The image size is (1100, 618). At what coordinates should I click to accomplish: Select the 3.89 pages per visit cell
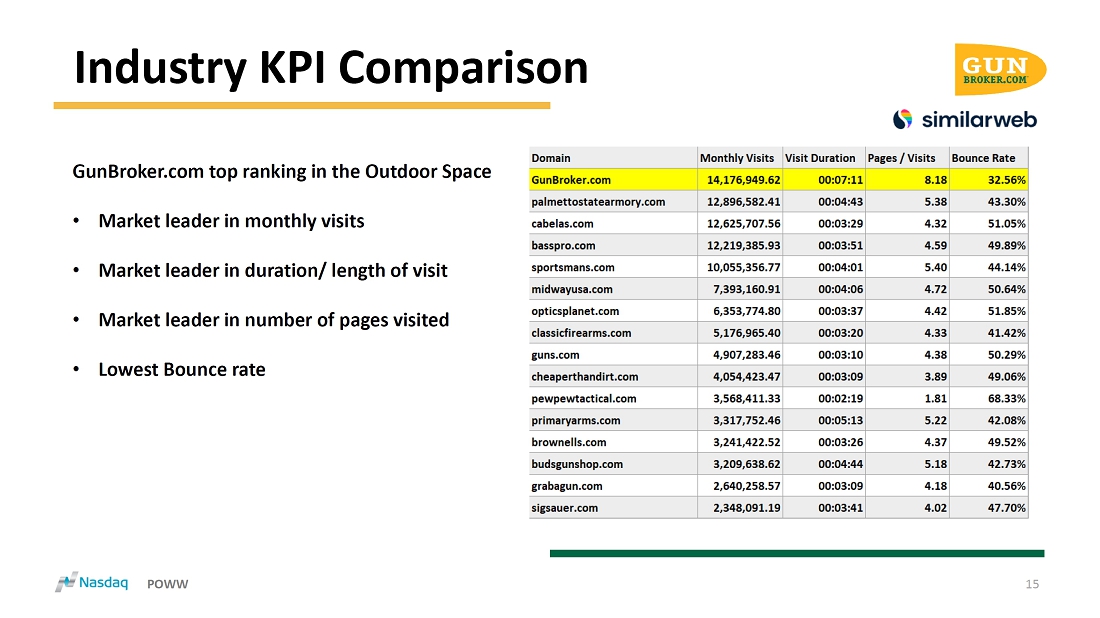click(x=907, y=376)
